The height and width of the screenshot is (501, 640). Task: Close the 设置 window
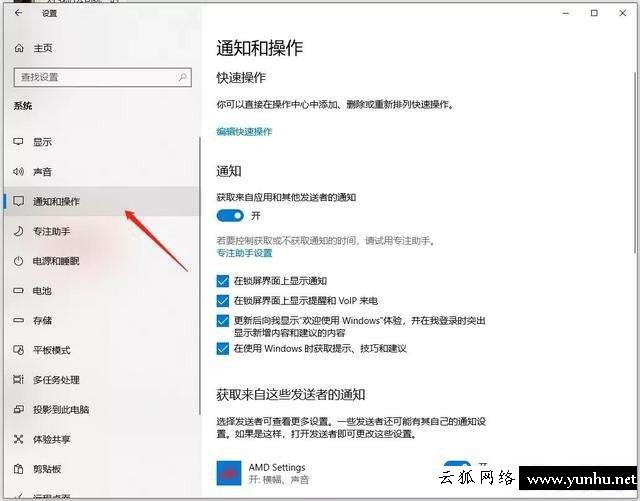622,13
